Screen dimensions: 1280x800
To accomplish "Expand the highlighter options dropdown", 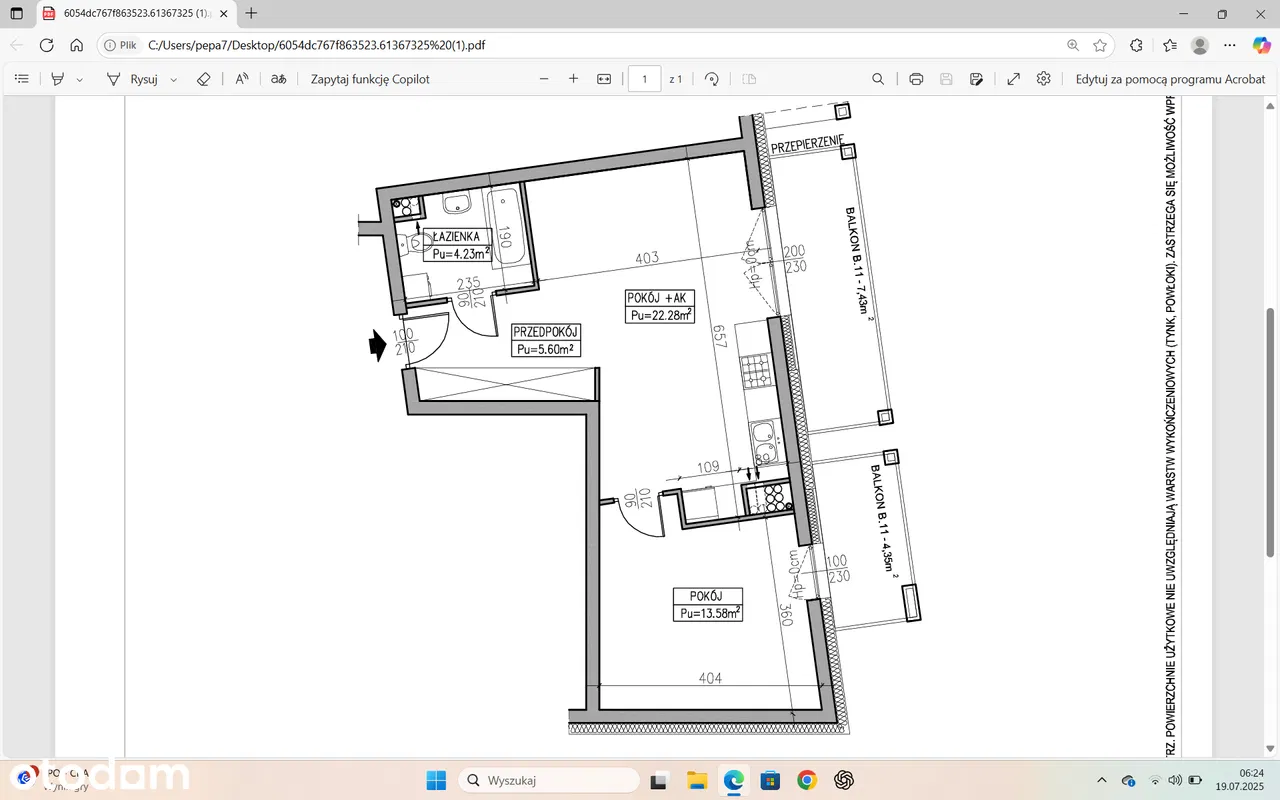I will click(x=80, y=79).
